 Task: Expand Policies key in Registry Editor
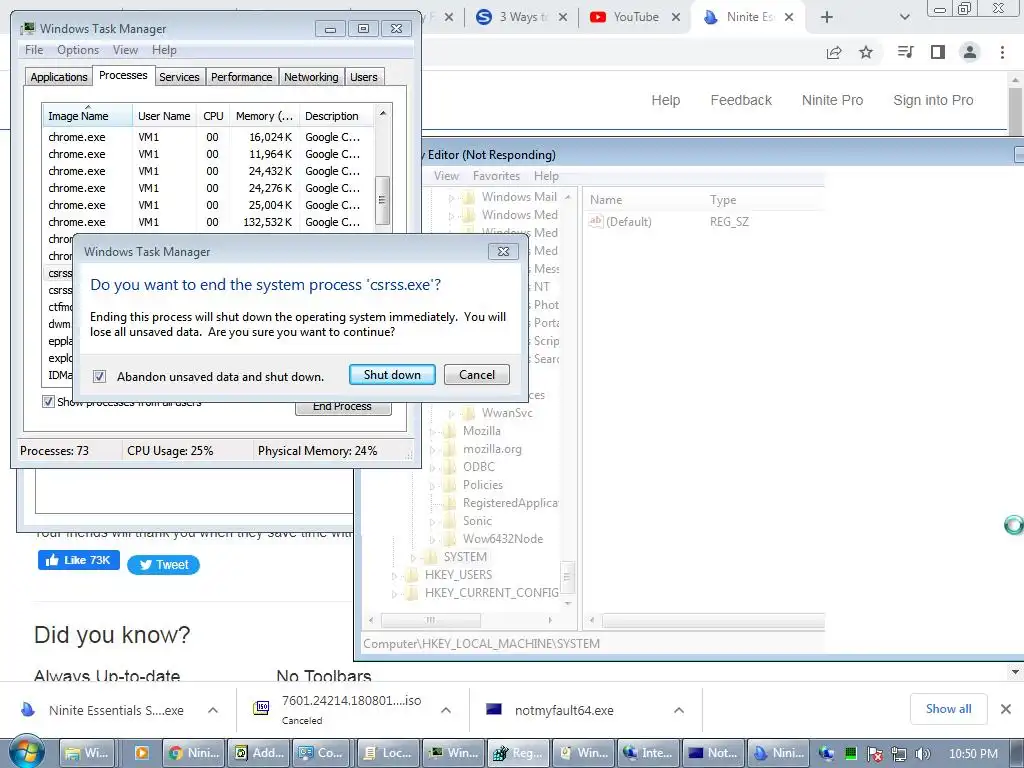pos(432,486)
